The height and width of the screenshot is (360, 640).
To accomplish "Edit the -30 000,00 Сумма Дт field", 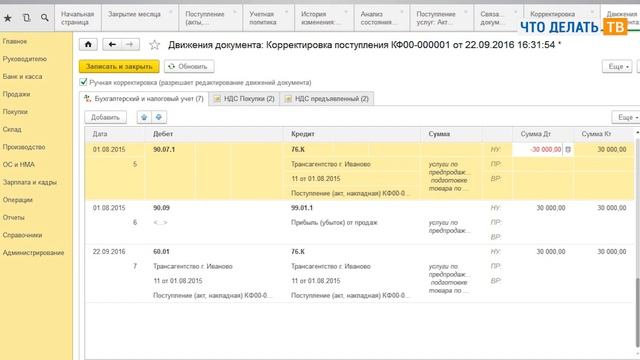I will point(538,150).
